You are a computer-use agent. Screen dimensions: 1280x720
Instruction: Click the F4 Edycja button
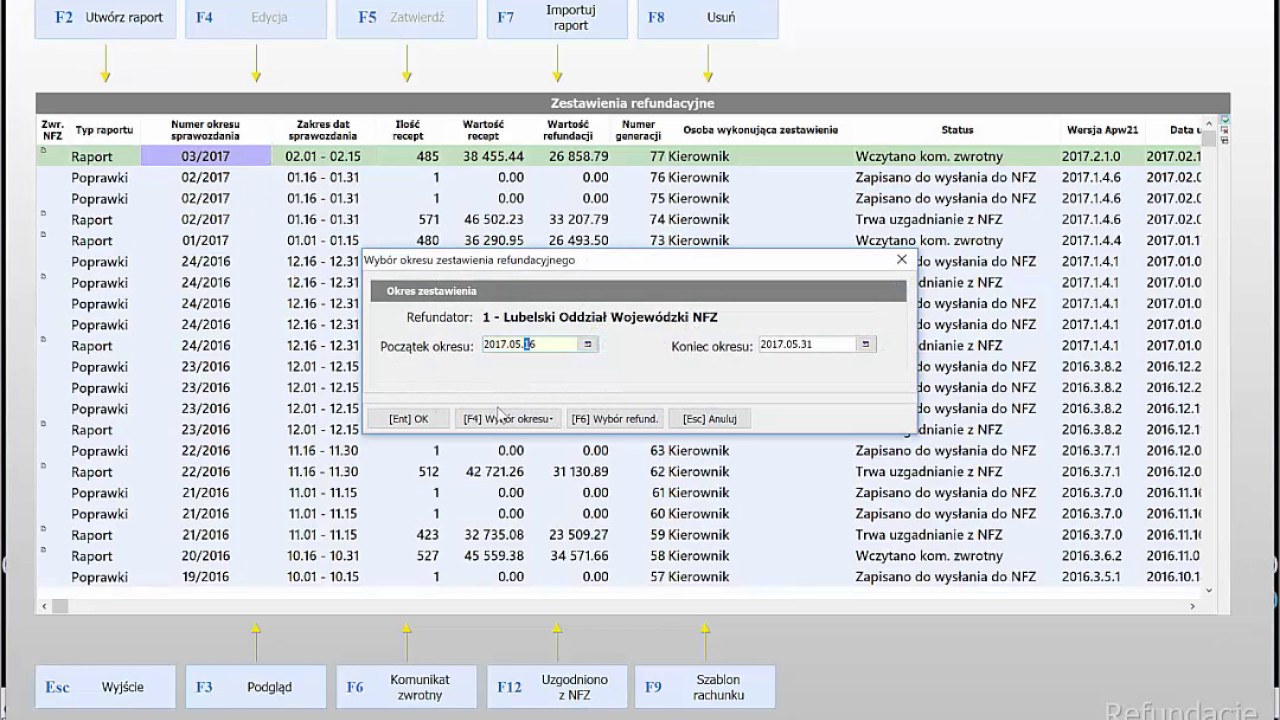256,18
